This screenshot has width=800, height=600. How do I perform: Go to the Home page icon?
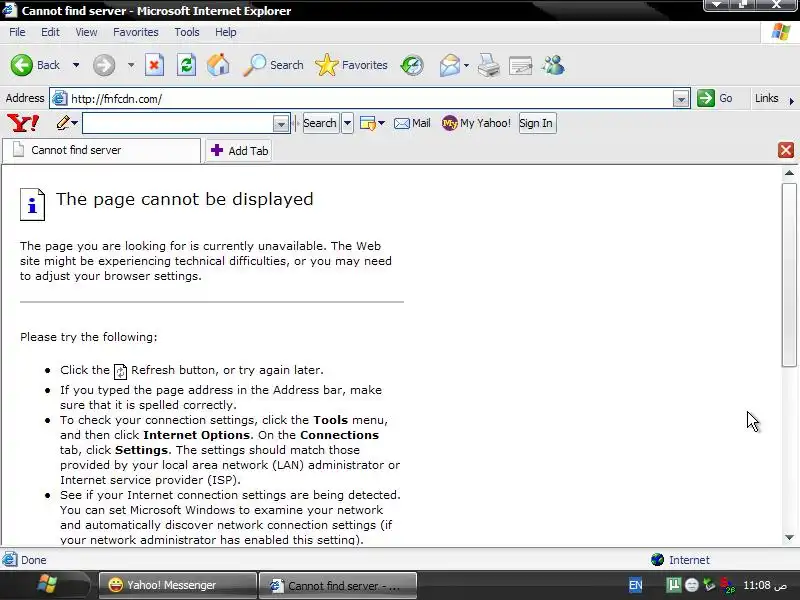click(x=218, y=65)
